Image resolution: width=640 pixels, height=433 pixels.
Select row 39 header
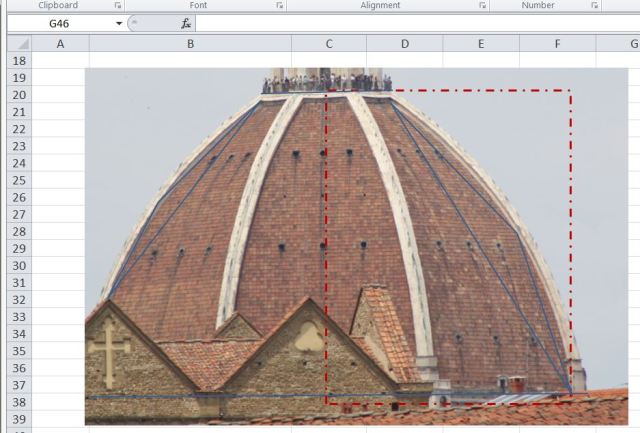tap(17, 418)
